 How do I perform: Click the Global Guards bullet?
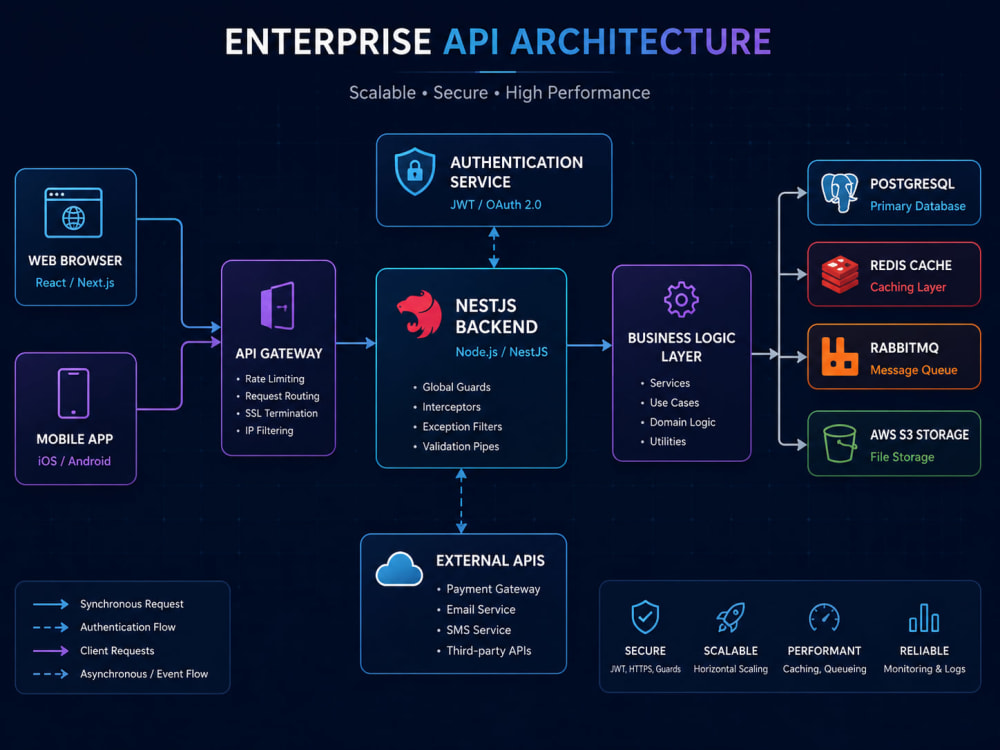pyautogui.click(x=452, y=387)
